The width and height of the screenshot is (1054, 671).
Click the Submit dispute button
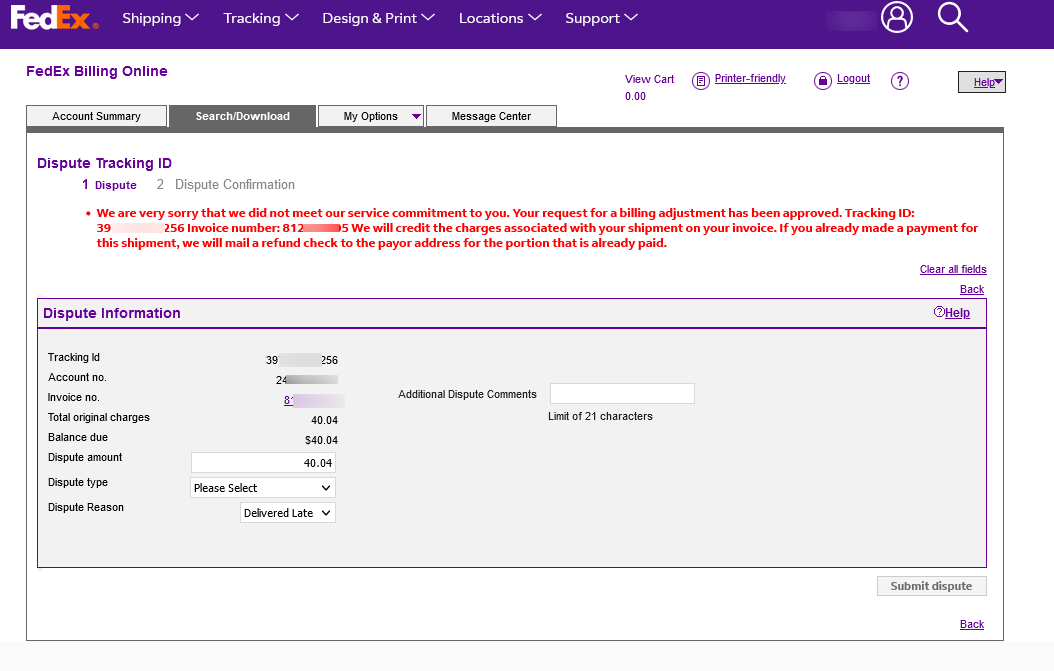[932, 586]
